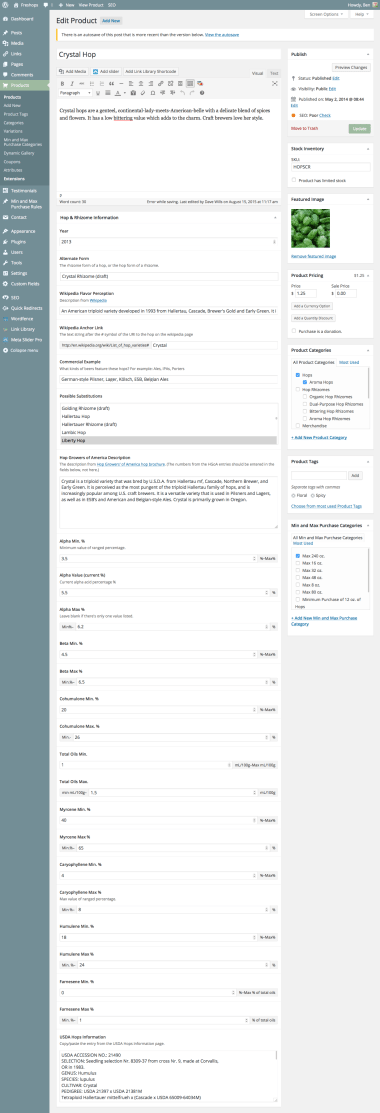Switch to the Visual editor tab

[258, 73]
